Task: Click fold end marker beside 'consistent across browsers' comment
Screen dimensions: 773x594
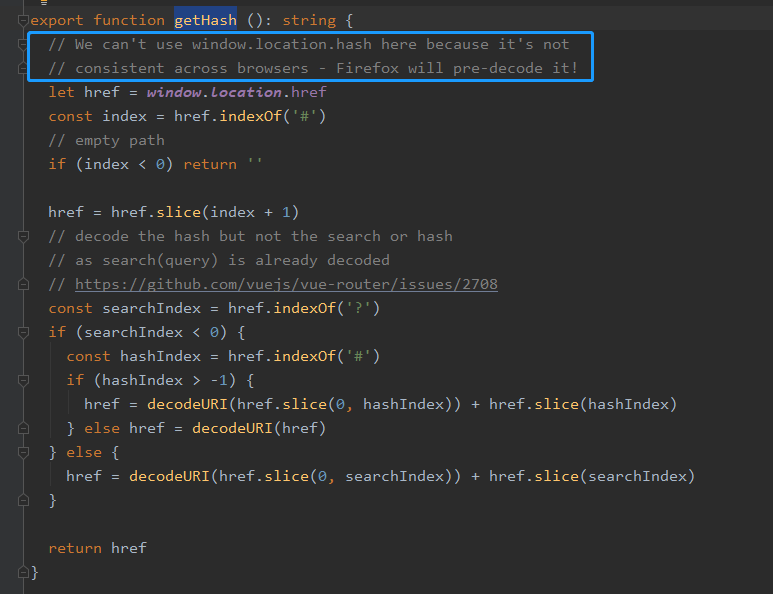Action: [x=23, y=68]
